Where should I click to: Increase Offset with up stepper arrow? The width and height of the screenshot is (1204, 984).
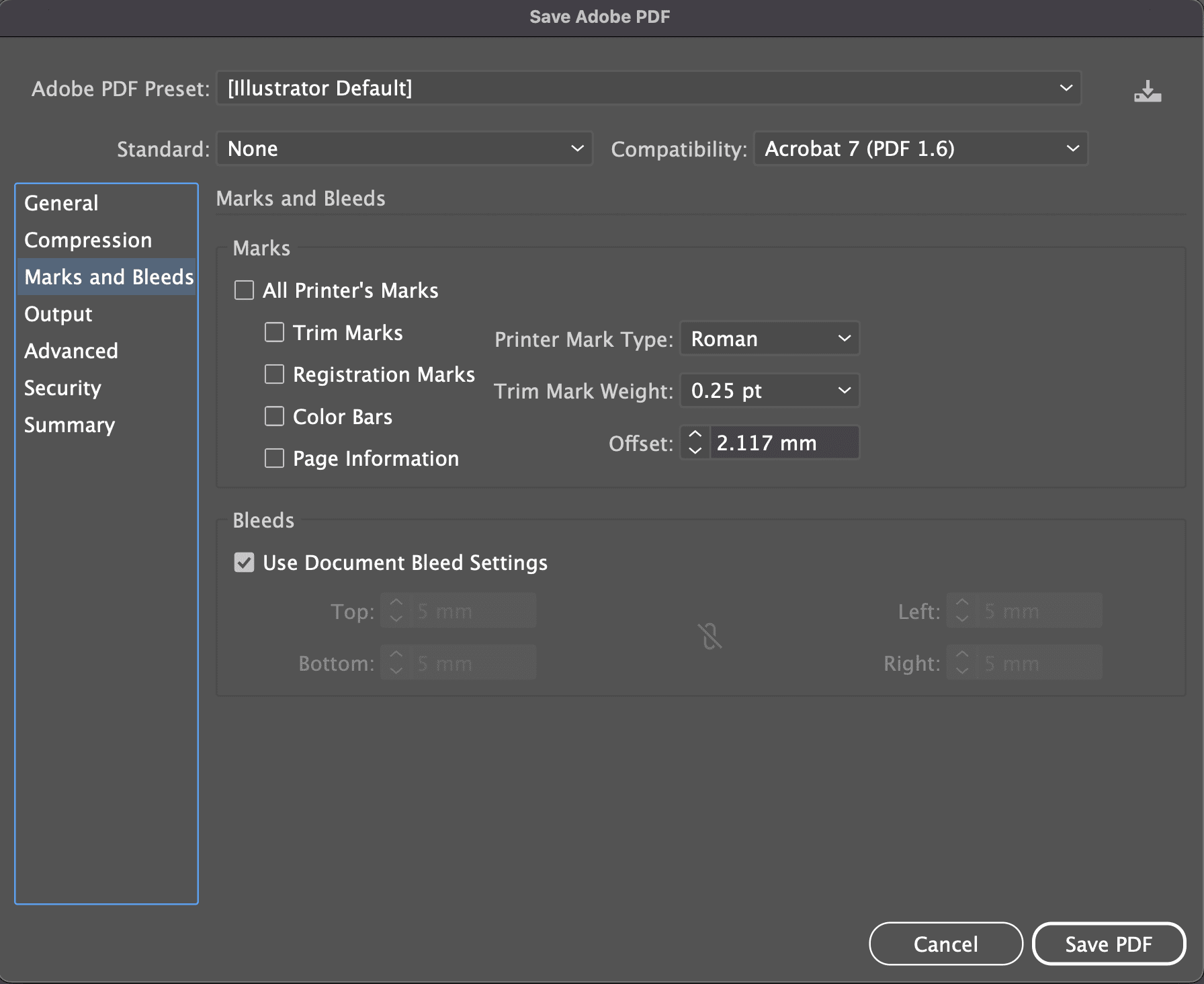click(x=695, y=435)
